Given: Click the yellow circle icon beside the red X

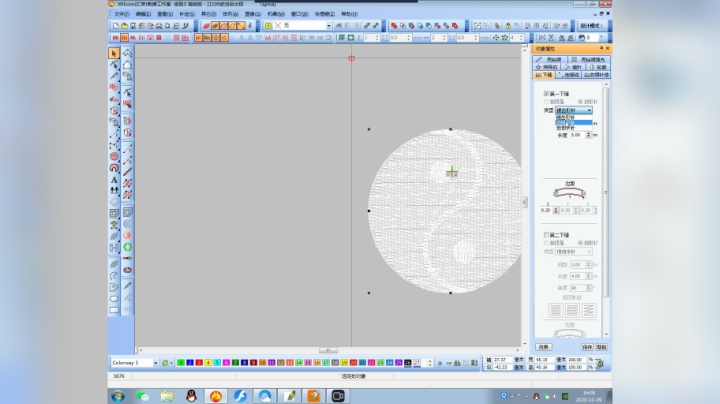Looking at the screenshot, I should (x=269, y=26).
